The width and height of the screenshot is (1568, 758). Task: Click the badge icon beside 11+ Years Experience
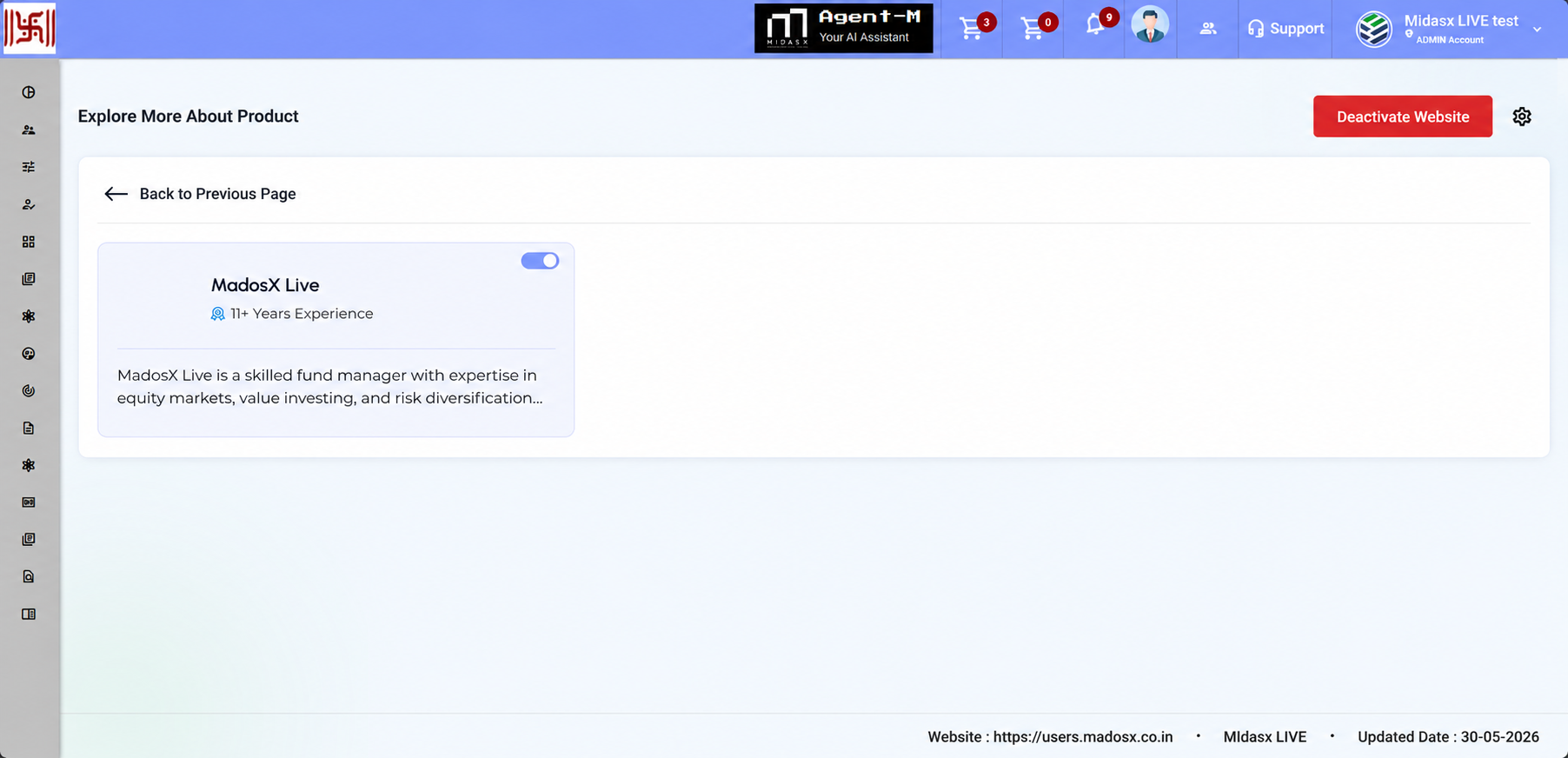[x=218, y=314]
